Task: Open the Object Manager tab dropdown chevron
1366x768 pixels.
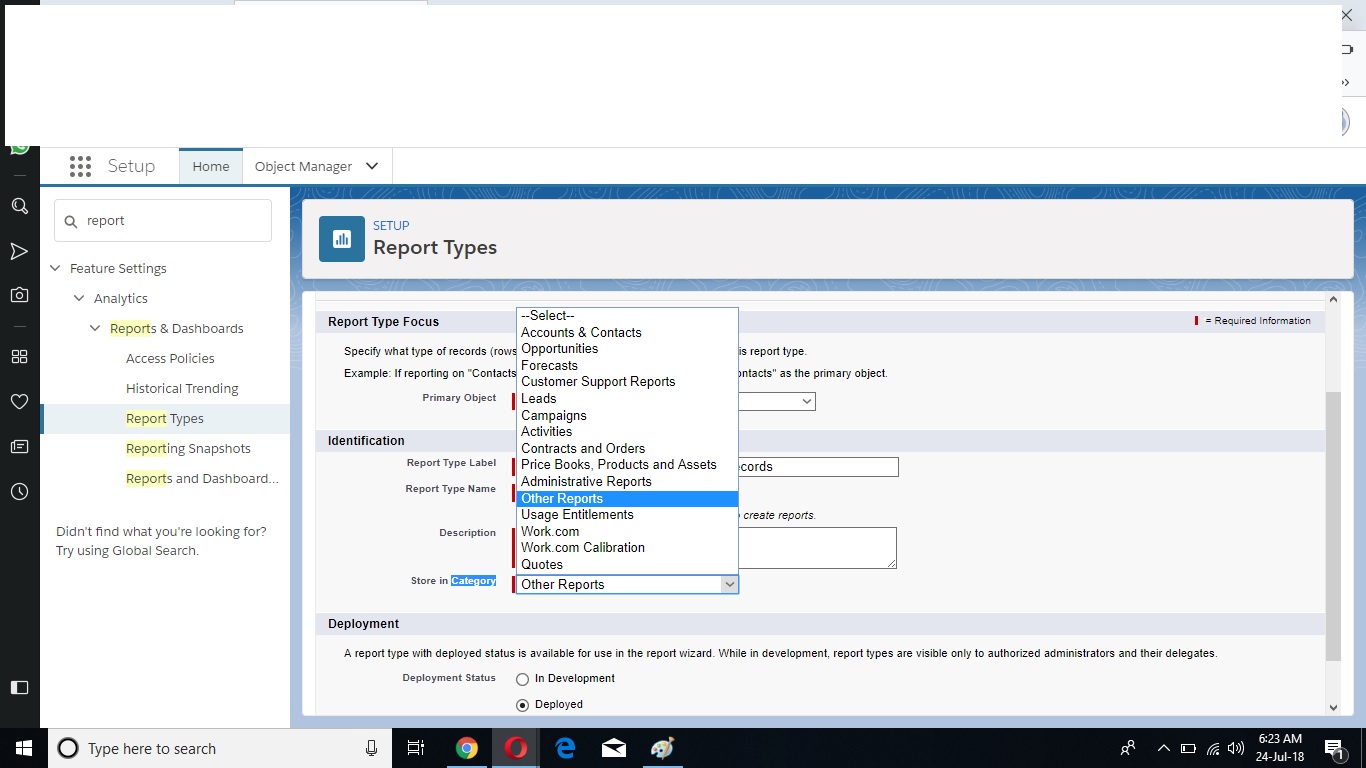Action: click(x=372, y=166)
